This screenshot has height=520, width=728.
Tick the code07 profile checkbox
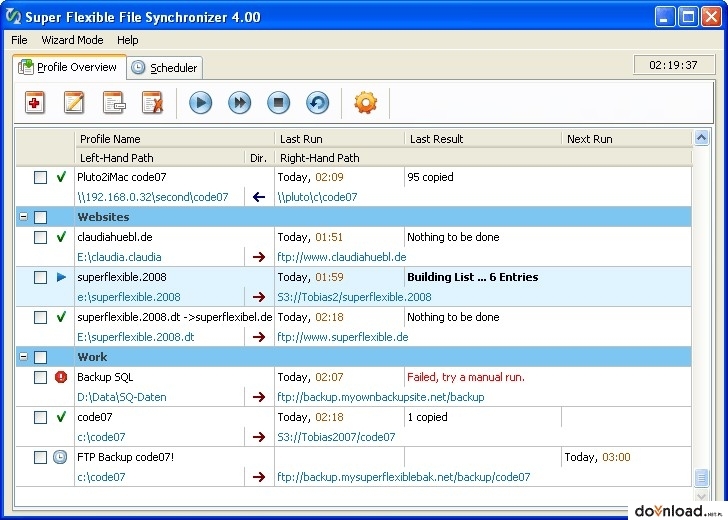tap(40, 417)
